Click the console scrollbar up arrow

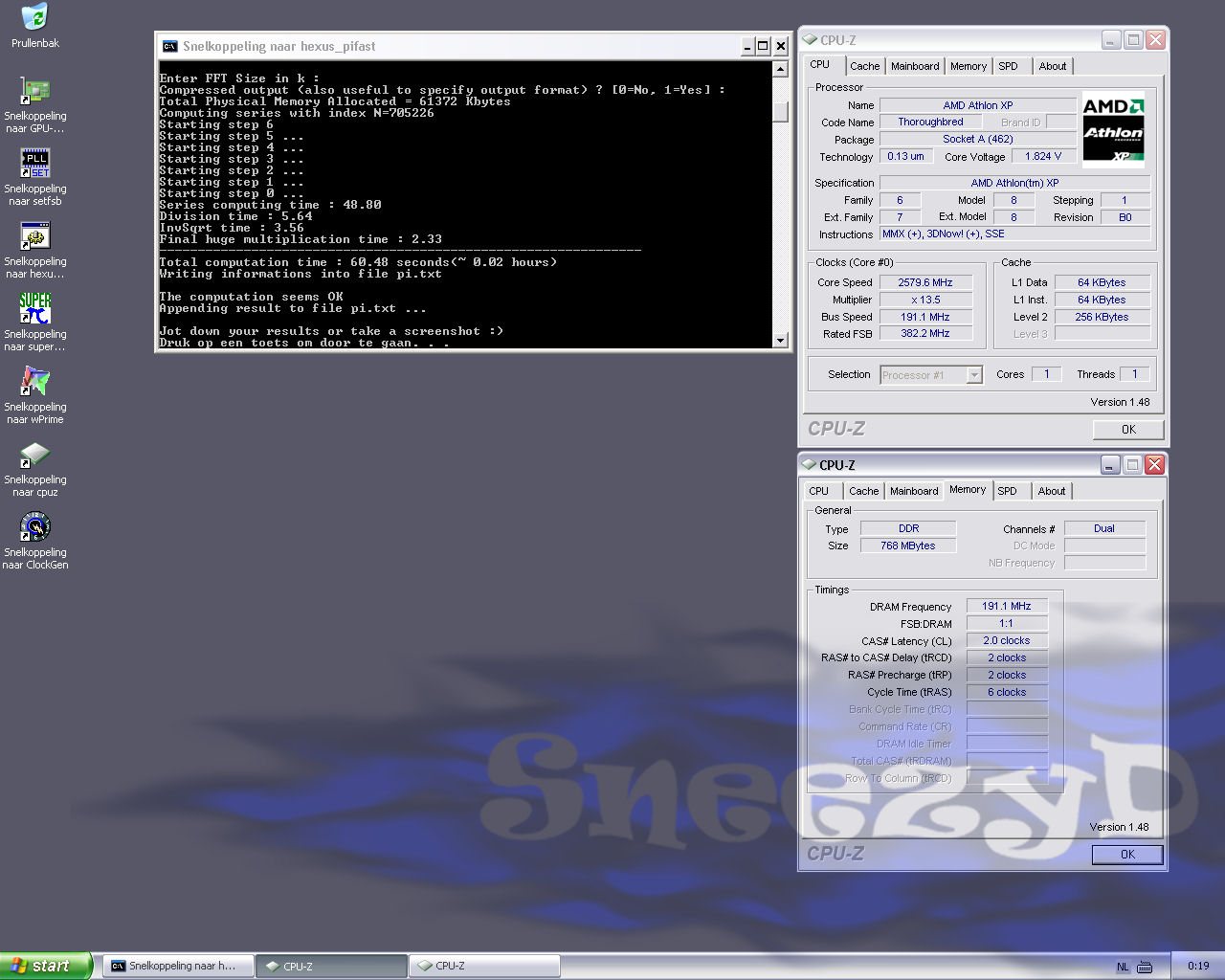tap(780, 69)
